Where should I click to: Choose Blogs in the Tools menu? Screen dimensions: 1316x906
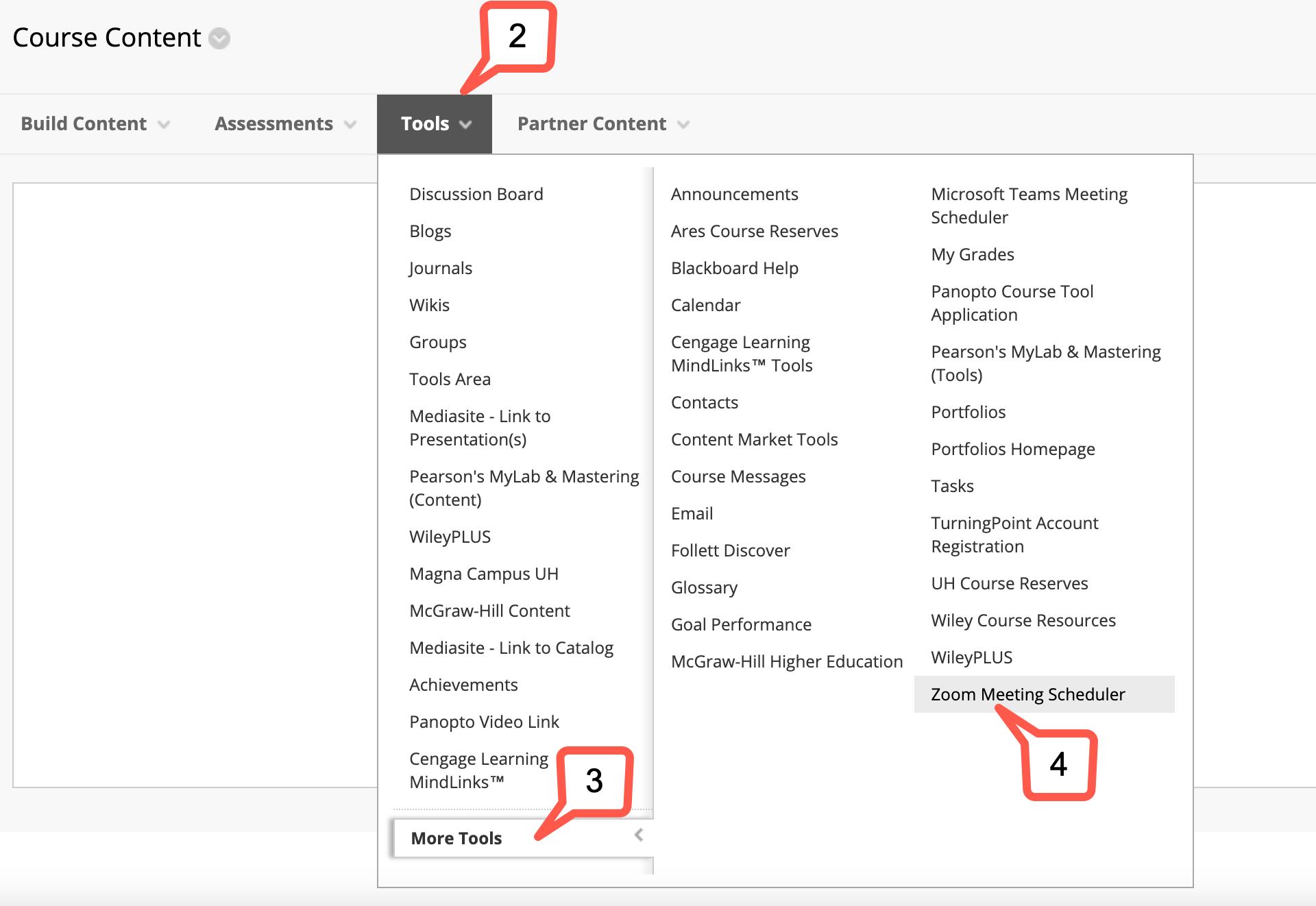coord(430,231)
